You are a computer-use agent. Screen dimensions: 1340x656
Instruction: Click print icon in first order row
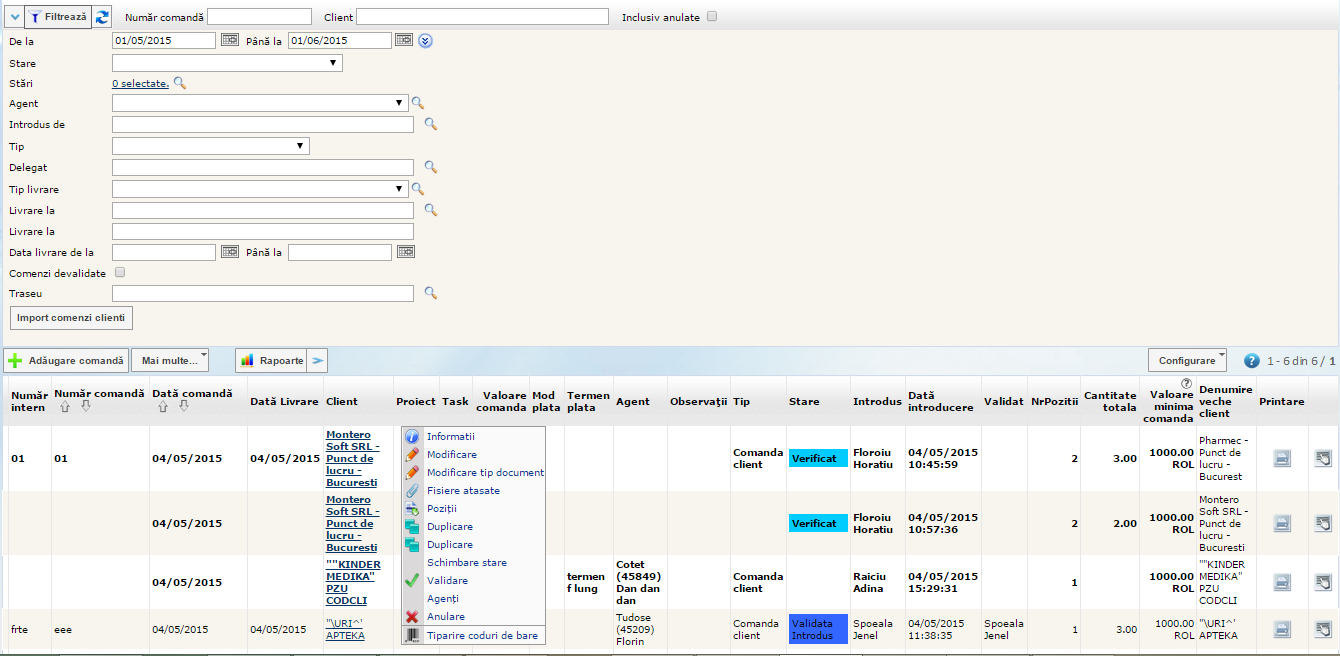[x=1282, y=459]
